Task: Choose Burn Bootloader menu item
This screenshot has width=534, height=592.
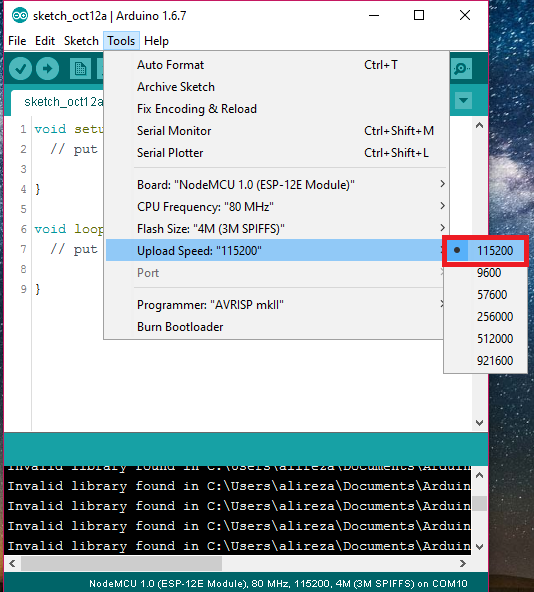Action: [276, 327]
